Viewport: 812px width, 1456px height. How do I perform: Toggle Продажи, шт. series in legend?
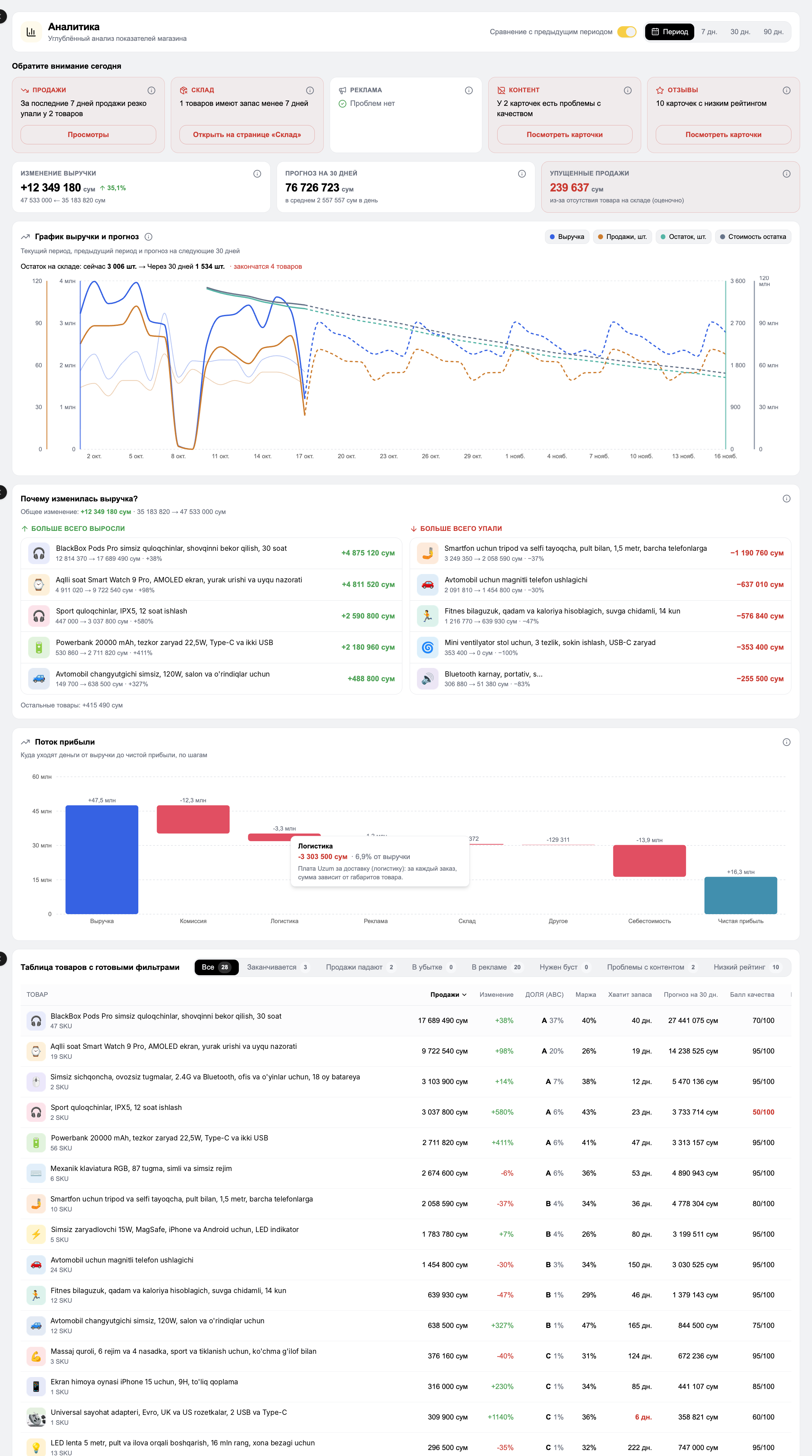tap(622, 237)
